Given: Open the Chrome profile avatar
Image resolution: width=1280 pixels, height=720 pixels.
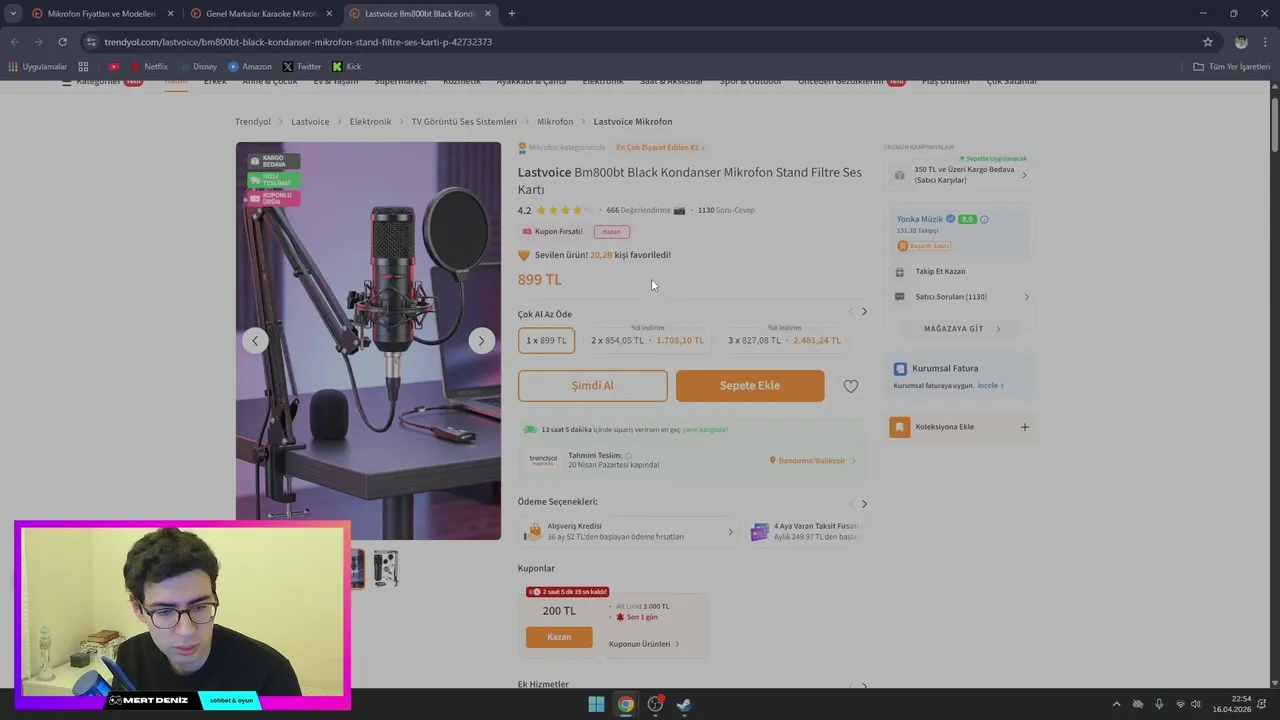Looking at the screenshot, I should (1241, 42).
